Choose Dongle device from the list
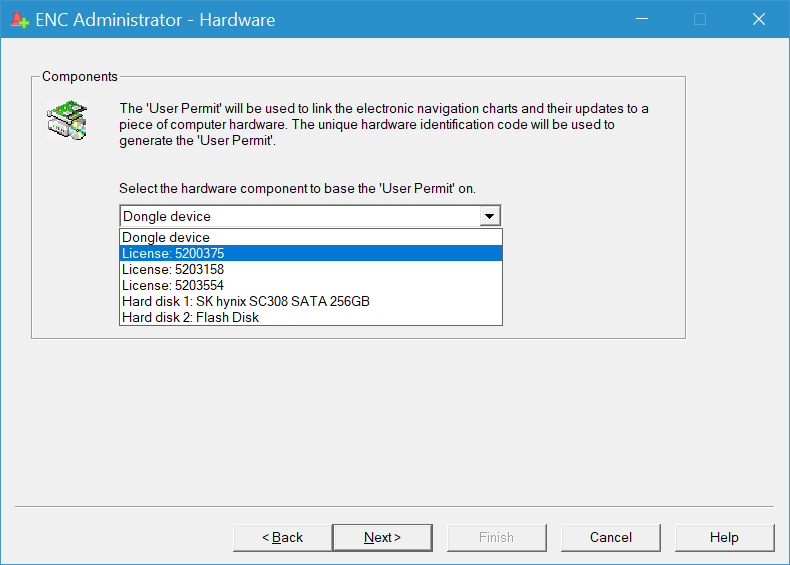The width and height of the screenshot is (790, 565). tap(166, 238)
